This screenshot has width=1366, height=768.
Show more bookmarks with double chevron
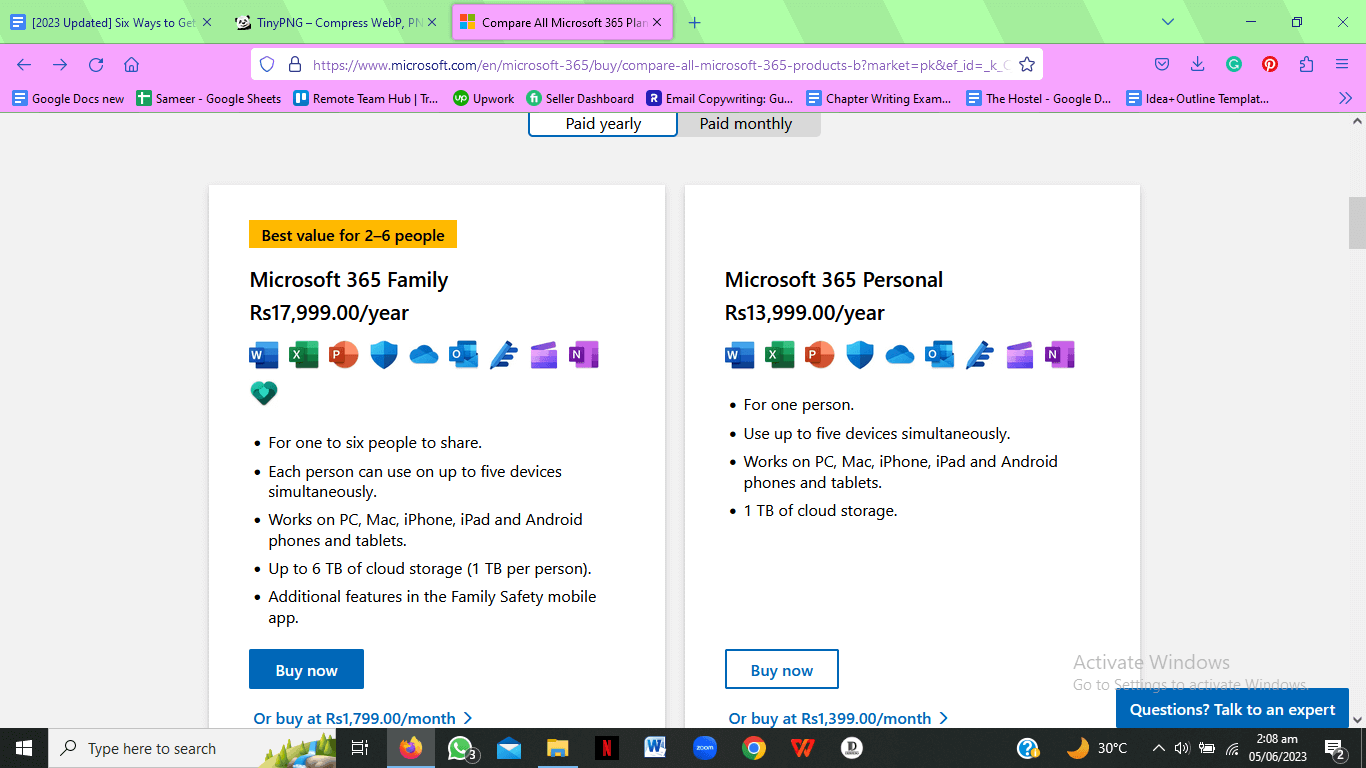[x=1345, y=98]
